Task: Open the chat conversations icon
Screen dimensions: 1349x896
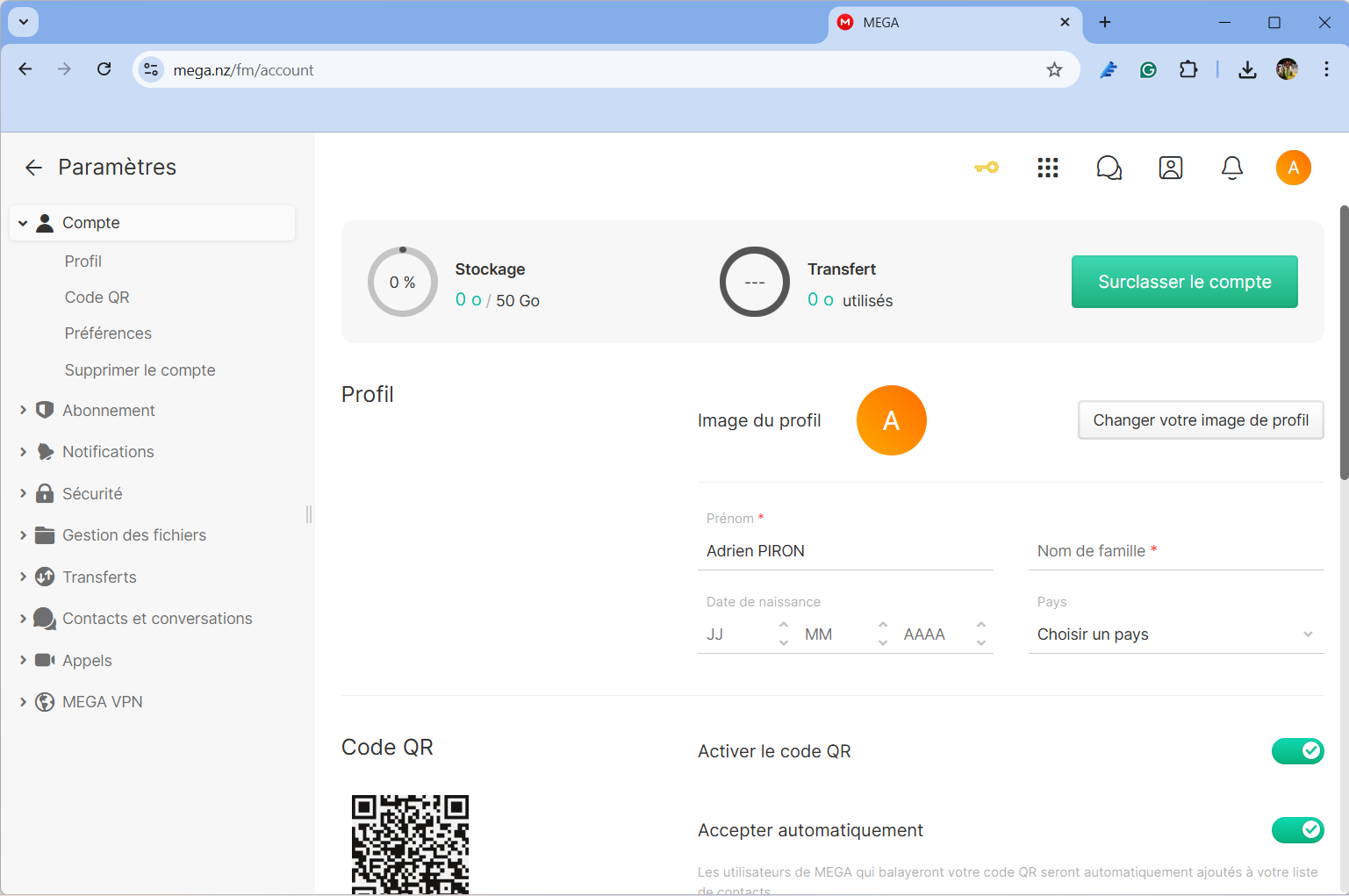Action: 1109,168
